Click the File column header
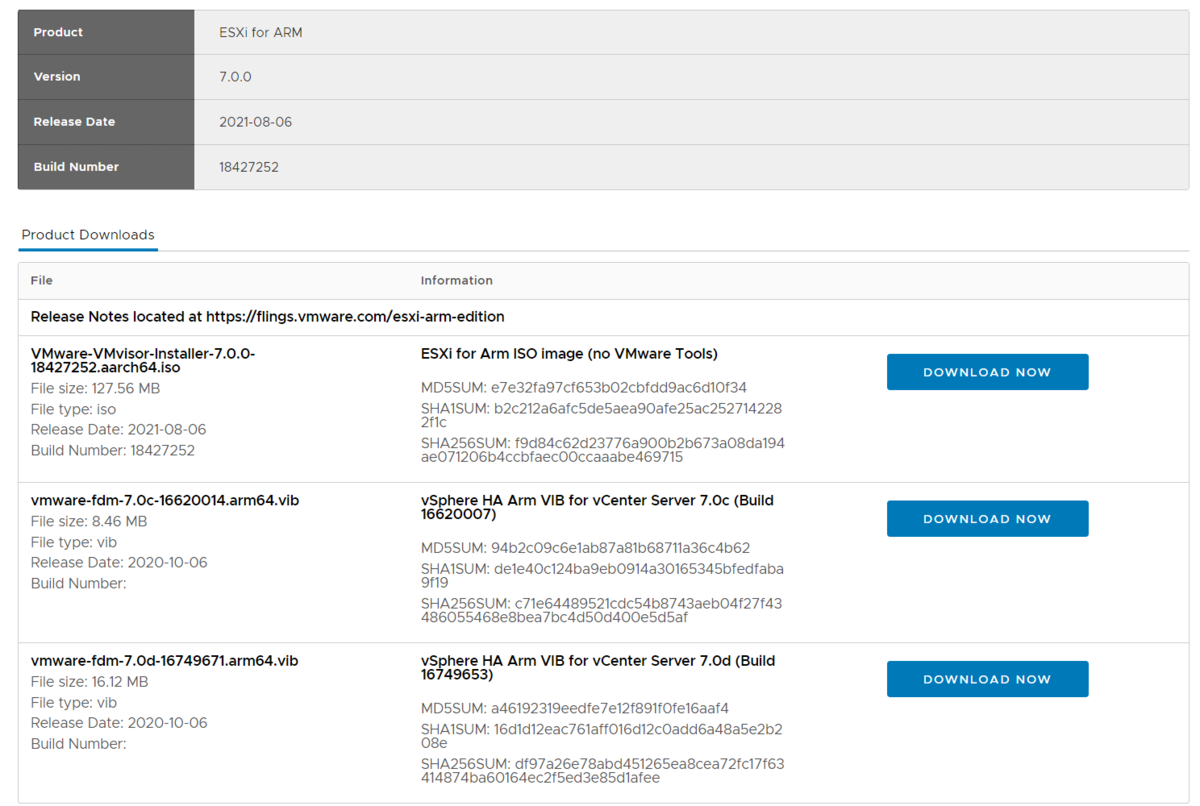The image size is (1200, 806). [x=41, y=281]
